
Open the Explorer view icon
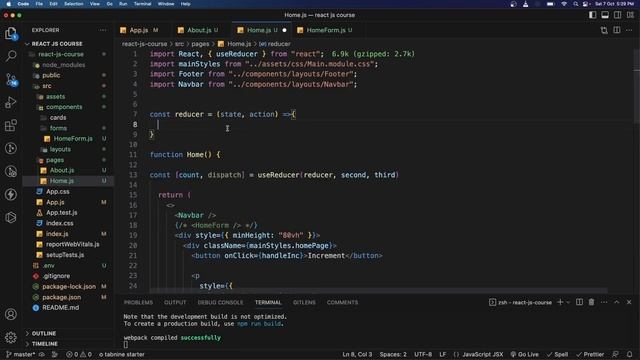(11, 33)
